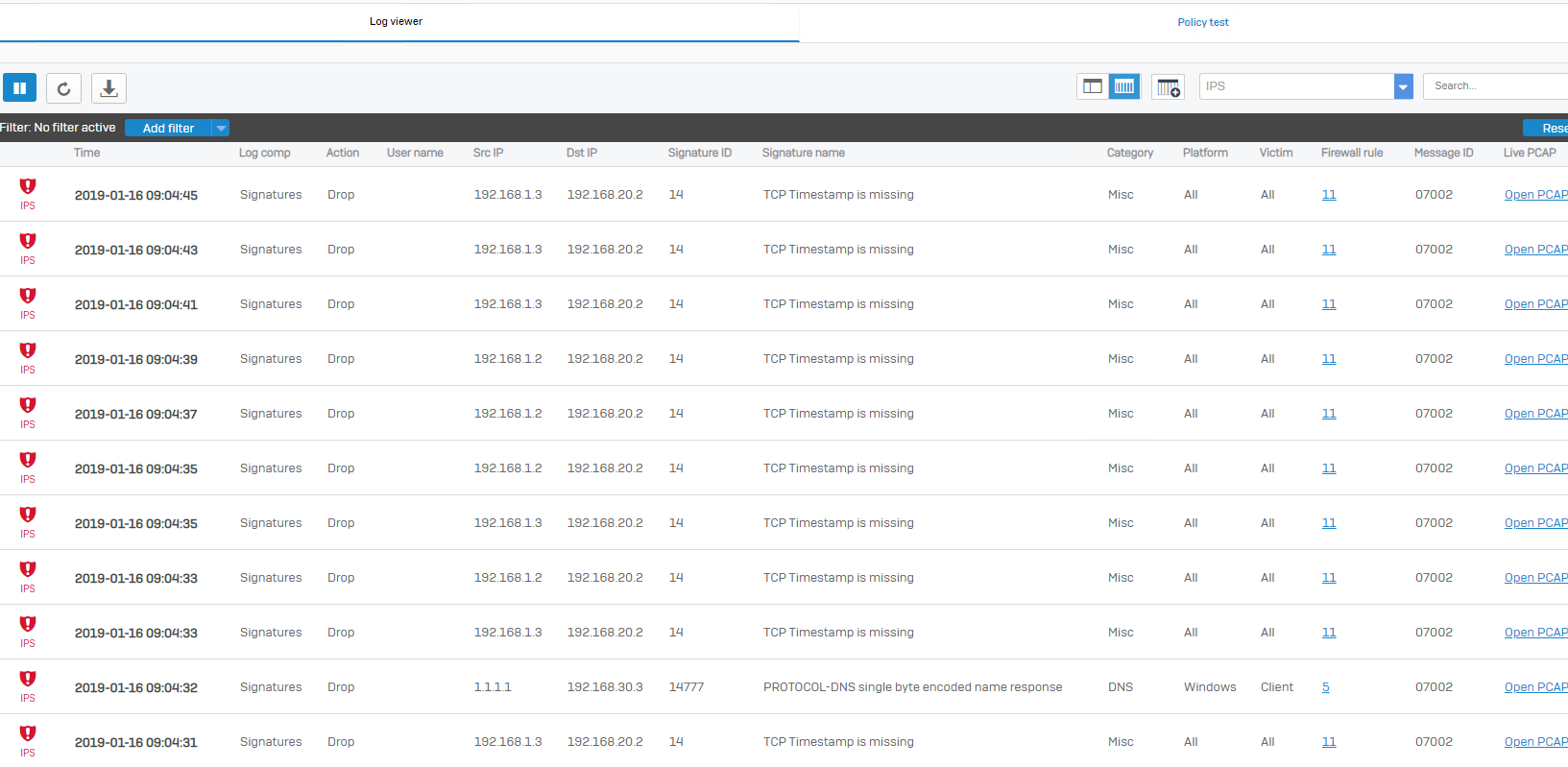Switch to column grid view layout
The image size is (1568, 767).
coord(1123,86)
